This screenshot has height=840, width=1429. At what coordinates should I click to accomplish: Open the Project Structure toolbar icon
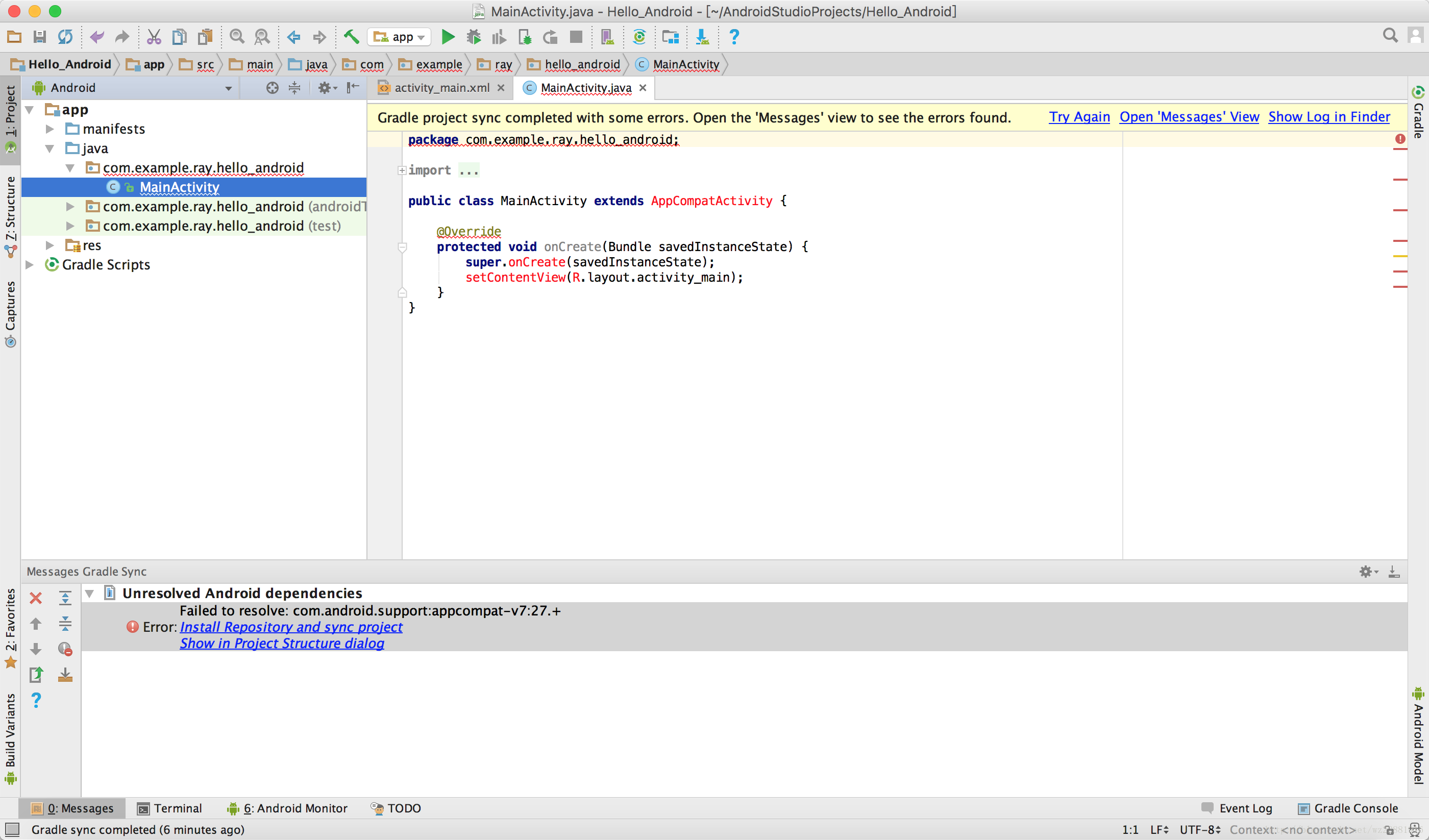pos(671,37)
